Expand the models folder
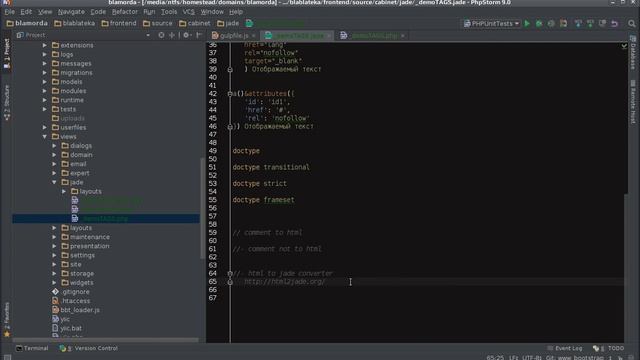This screenshot has width=640, height=360. [44, 82]
